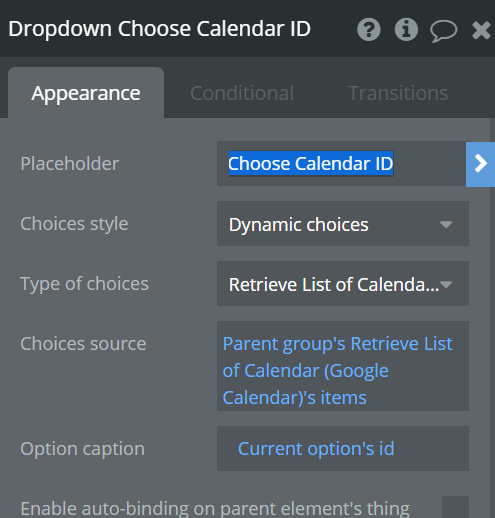
Task: Switch to the Conditional tab
Action: [x=242, y=93]
